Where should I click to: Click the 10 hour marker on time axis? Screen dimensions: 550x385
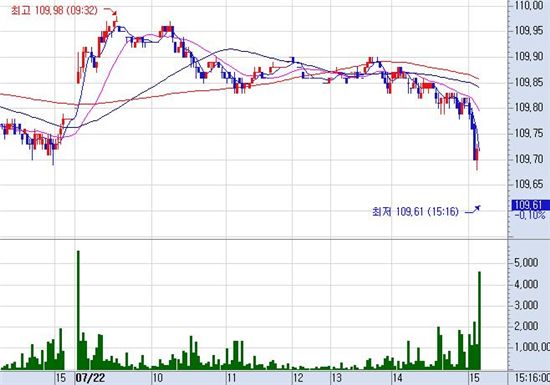[x=157, y=378]
